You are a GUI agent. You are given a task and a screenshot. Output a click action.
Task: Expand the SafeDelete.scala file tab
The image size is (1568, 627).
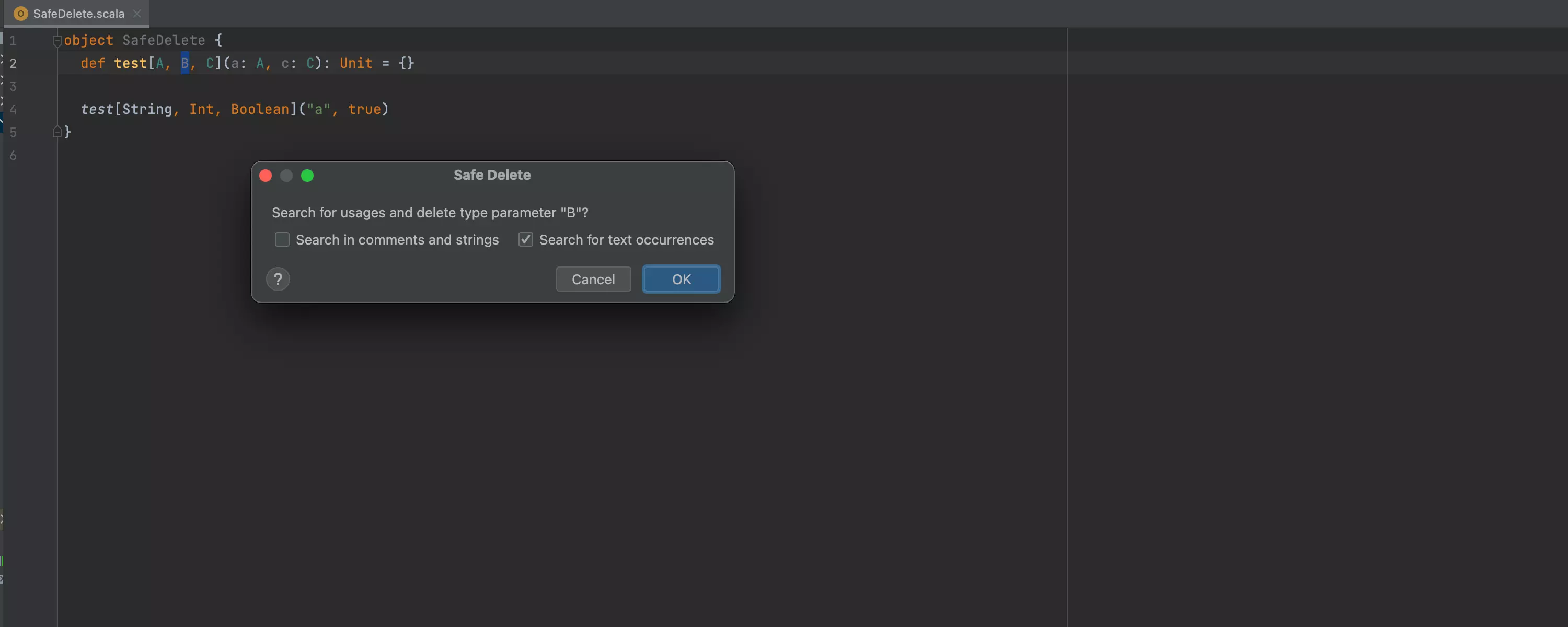point(80,14)
